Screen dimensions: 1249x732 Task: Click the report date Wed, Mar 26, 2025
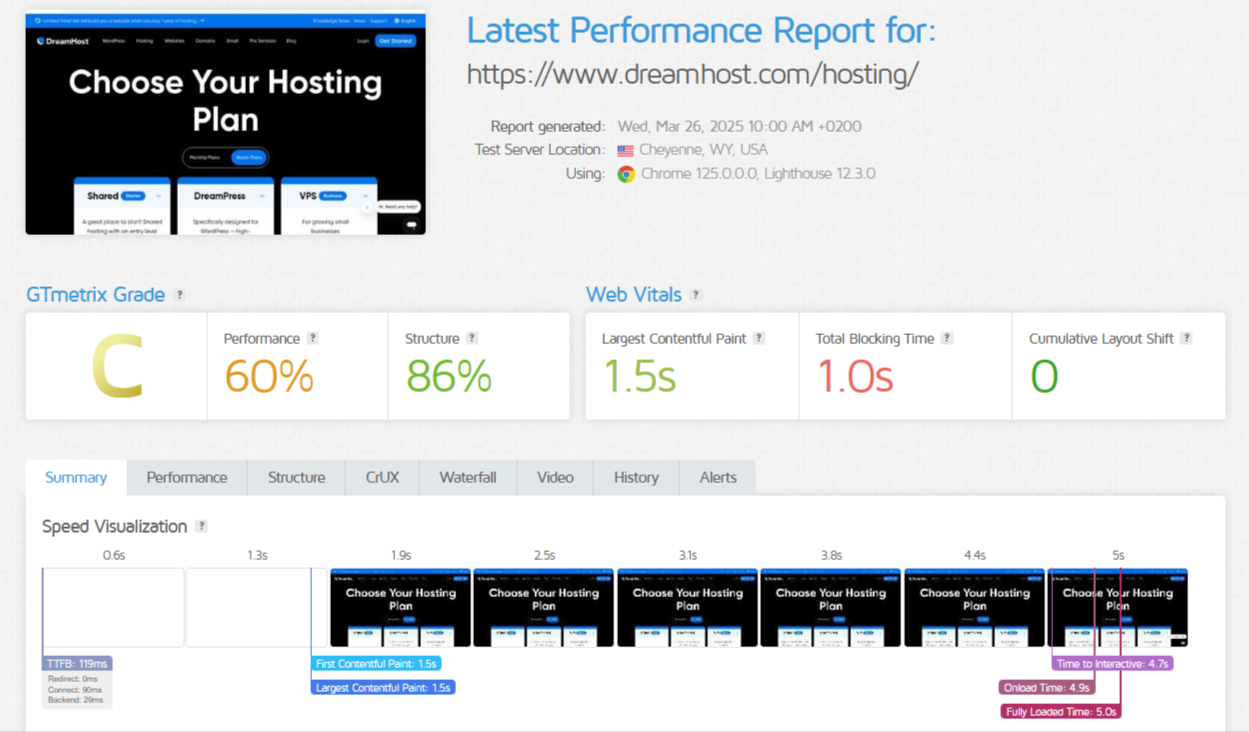(x=739, y=126)
